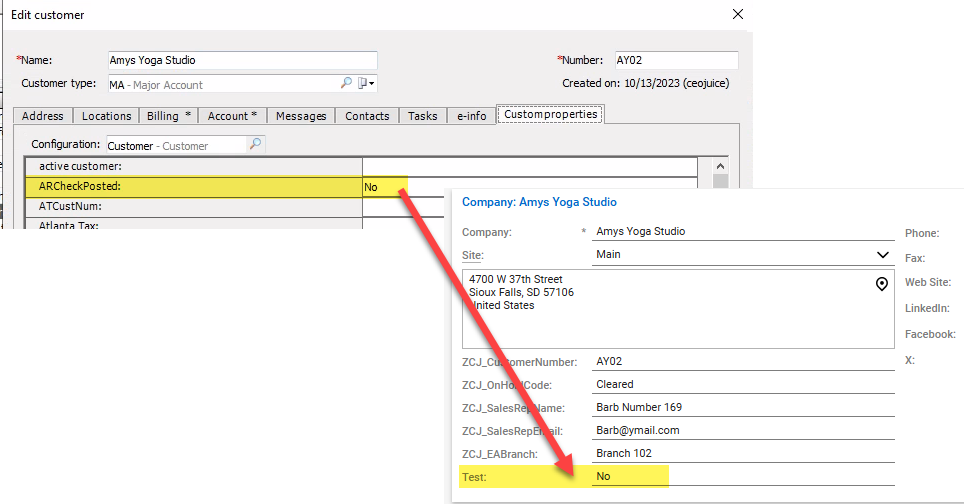Image resolution: width=964 pixels, height=504 pixels.
Task: Click the Fax label
Action: (915, 259)
